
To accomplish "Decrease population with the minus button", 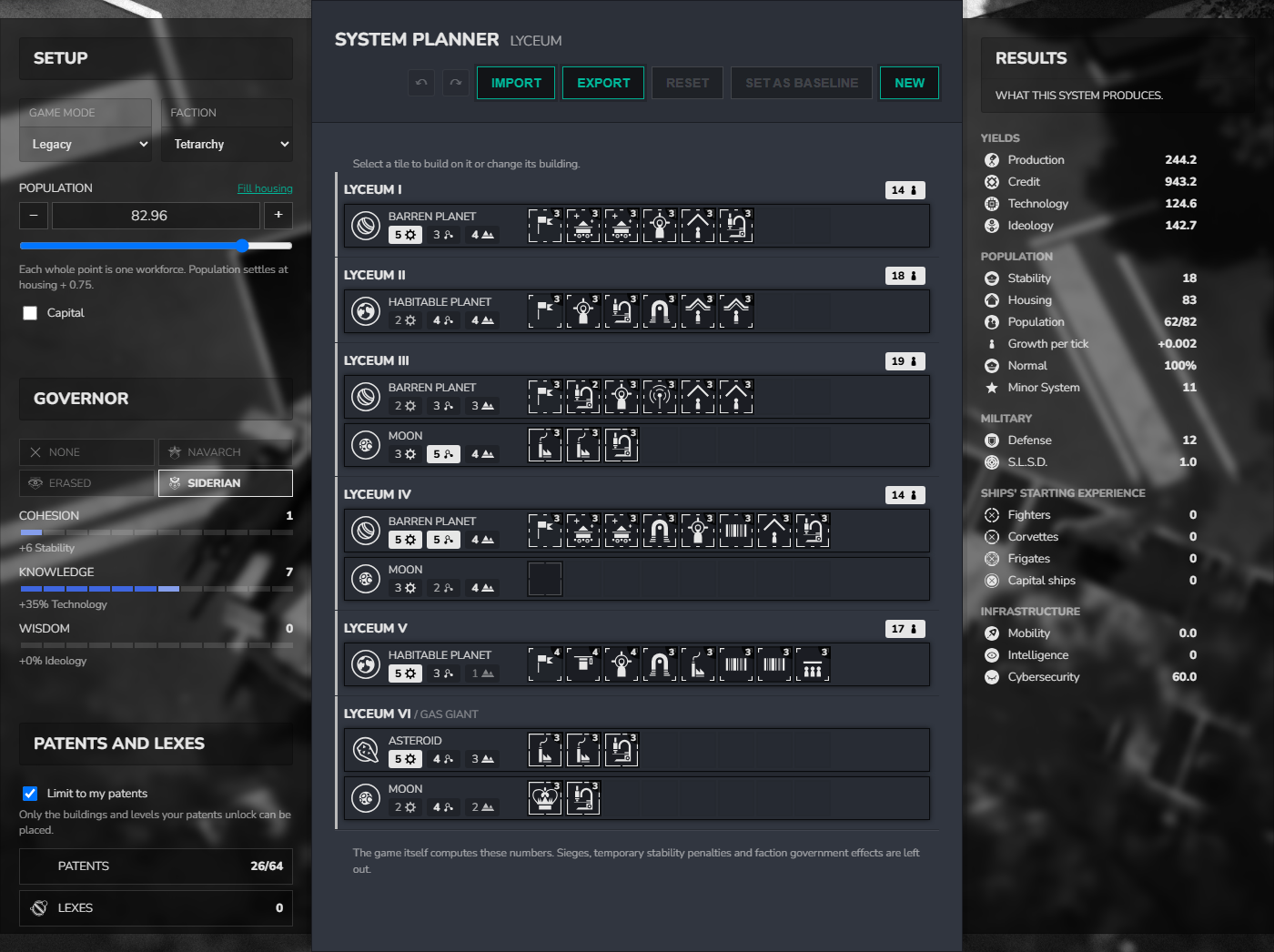I will (34, 216).
